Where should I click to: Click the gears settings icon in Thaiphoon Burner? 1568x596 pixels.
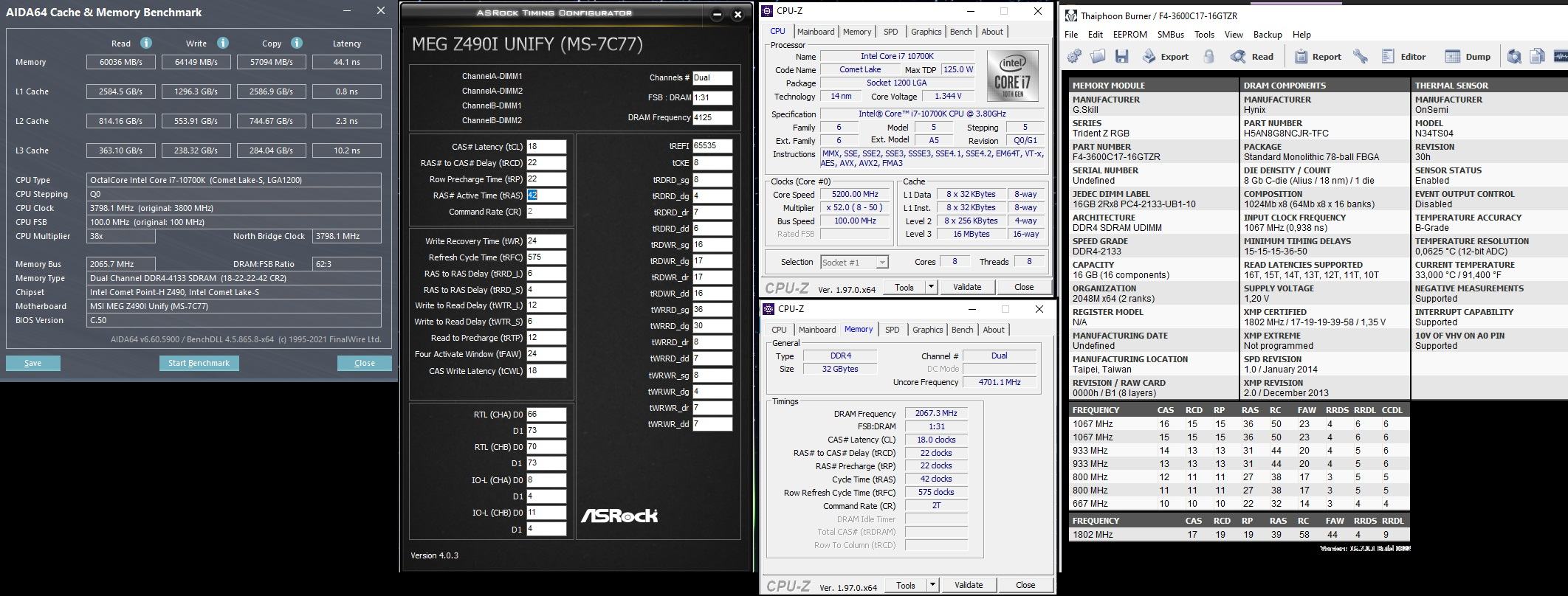1075,56
